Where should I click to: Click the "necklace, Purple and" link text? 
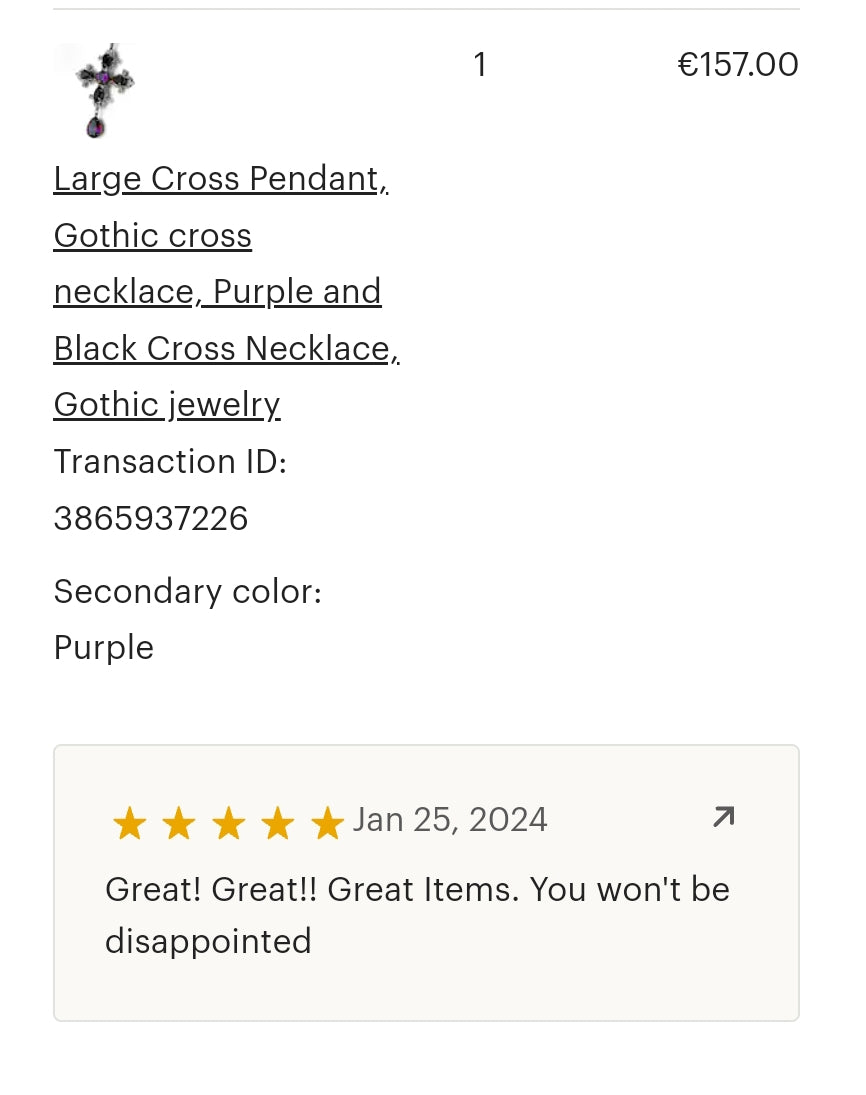point(217,292)
